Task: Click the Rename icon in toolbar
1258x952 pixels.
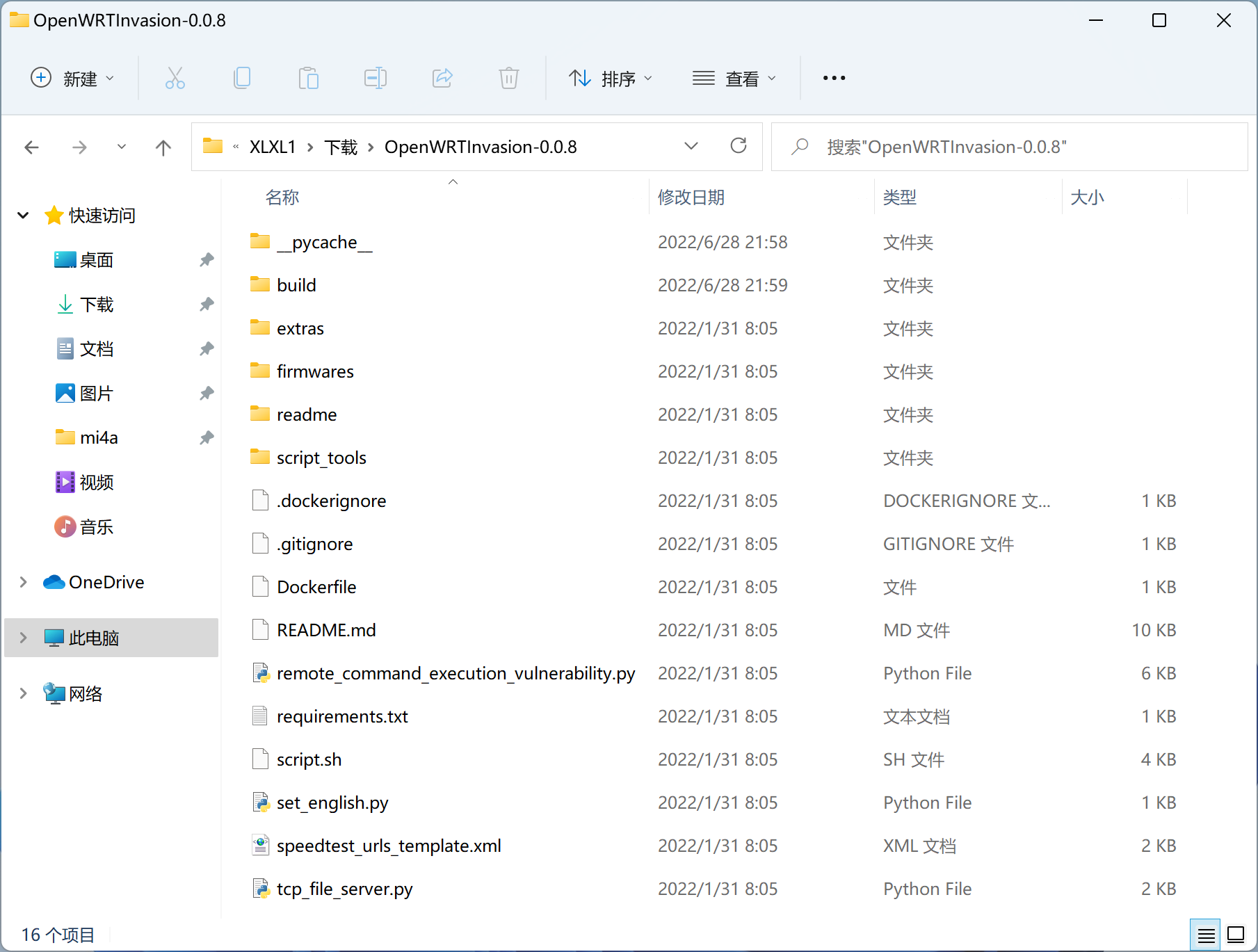Action: point(375,78)
